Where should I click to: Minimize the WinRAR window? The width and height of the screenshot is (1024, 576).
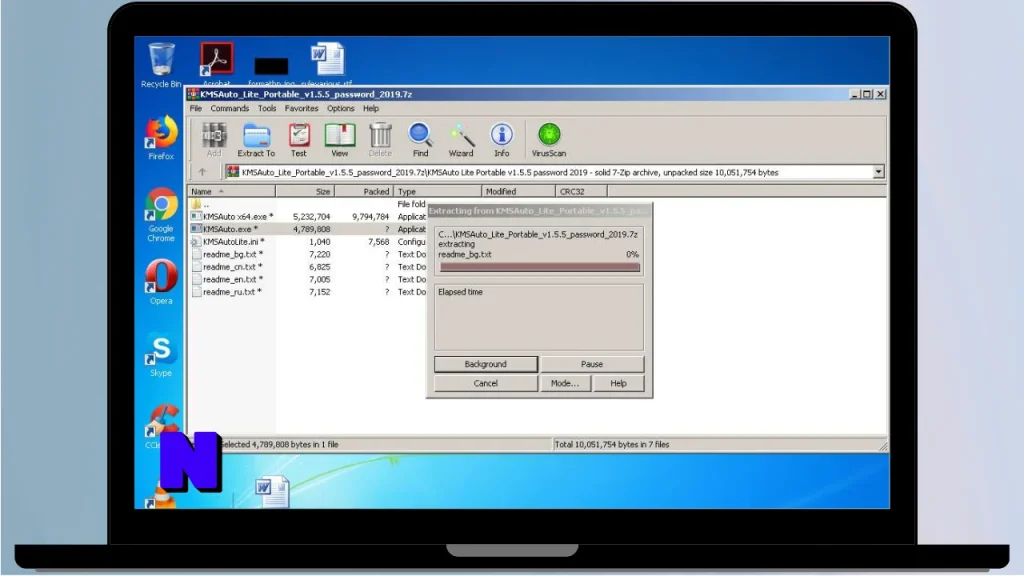pos(855,94)
